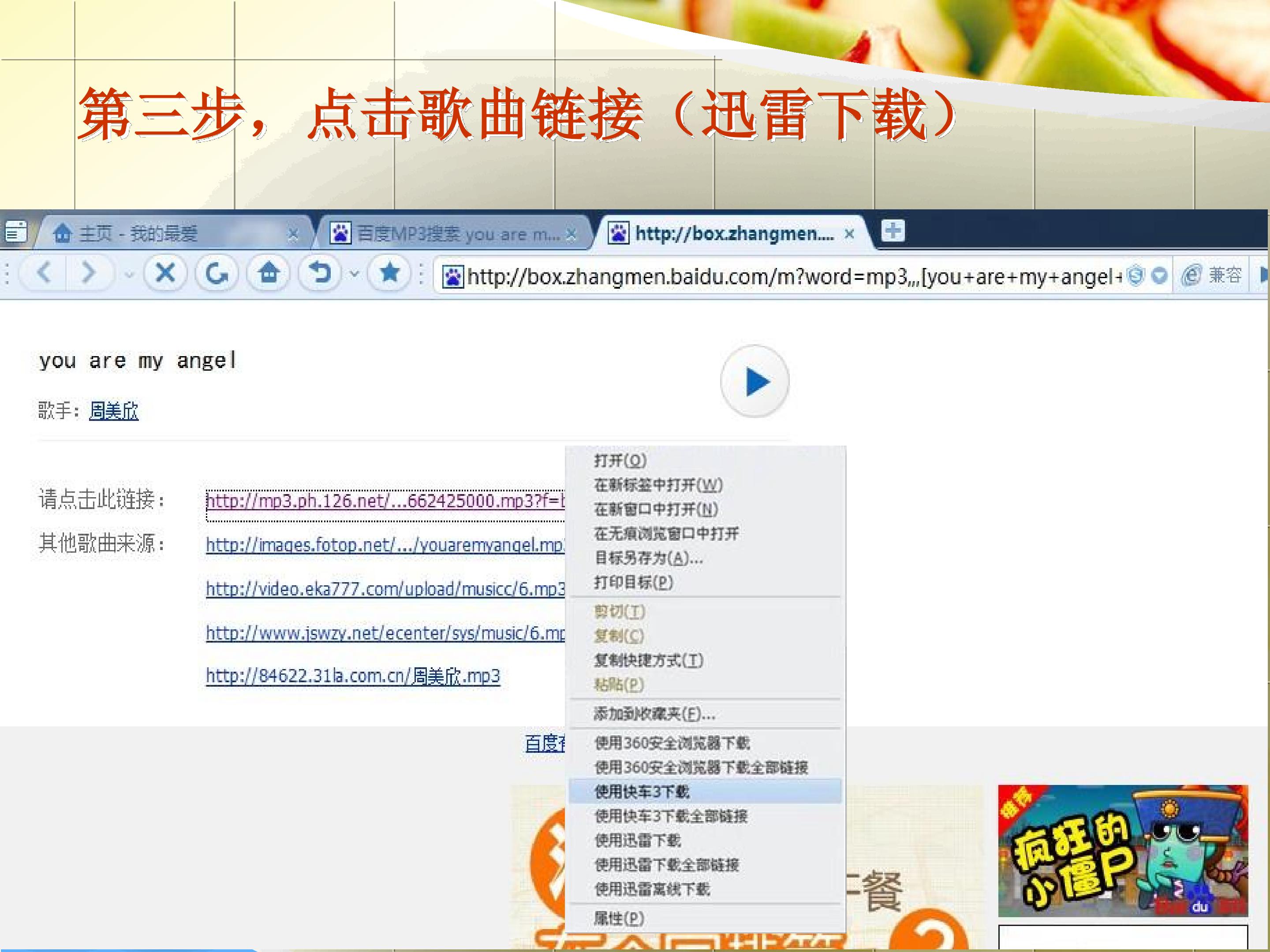Choose 使用360安全浏览器下载 menu item
Image resolution: width=1270 pixels, height=952 pixels.
coord(706,743)
